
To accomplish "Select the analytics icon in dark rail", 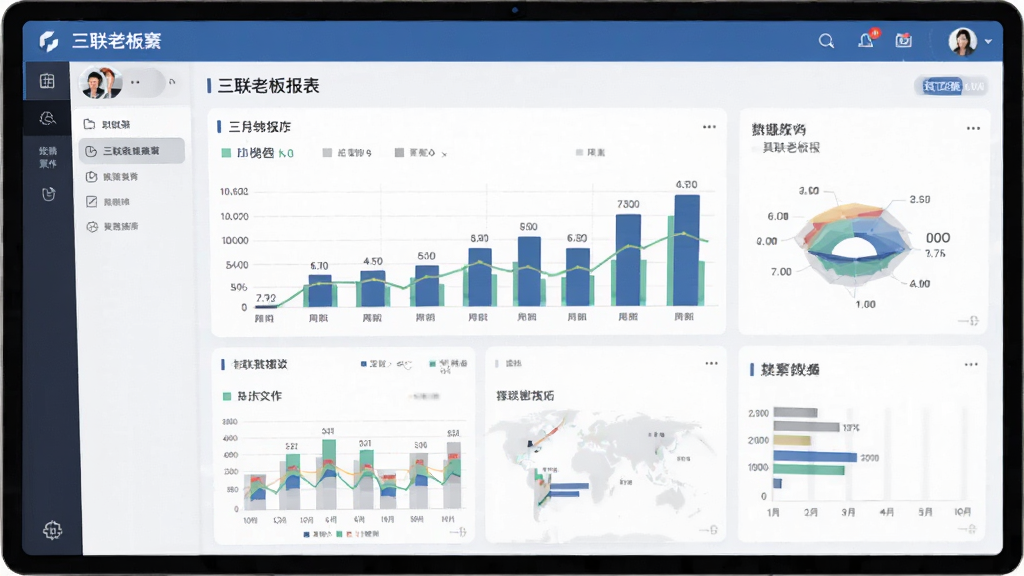I will 47,118.
